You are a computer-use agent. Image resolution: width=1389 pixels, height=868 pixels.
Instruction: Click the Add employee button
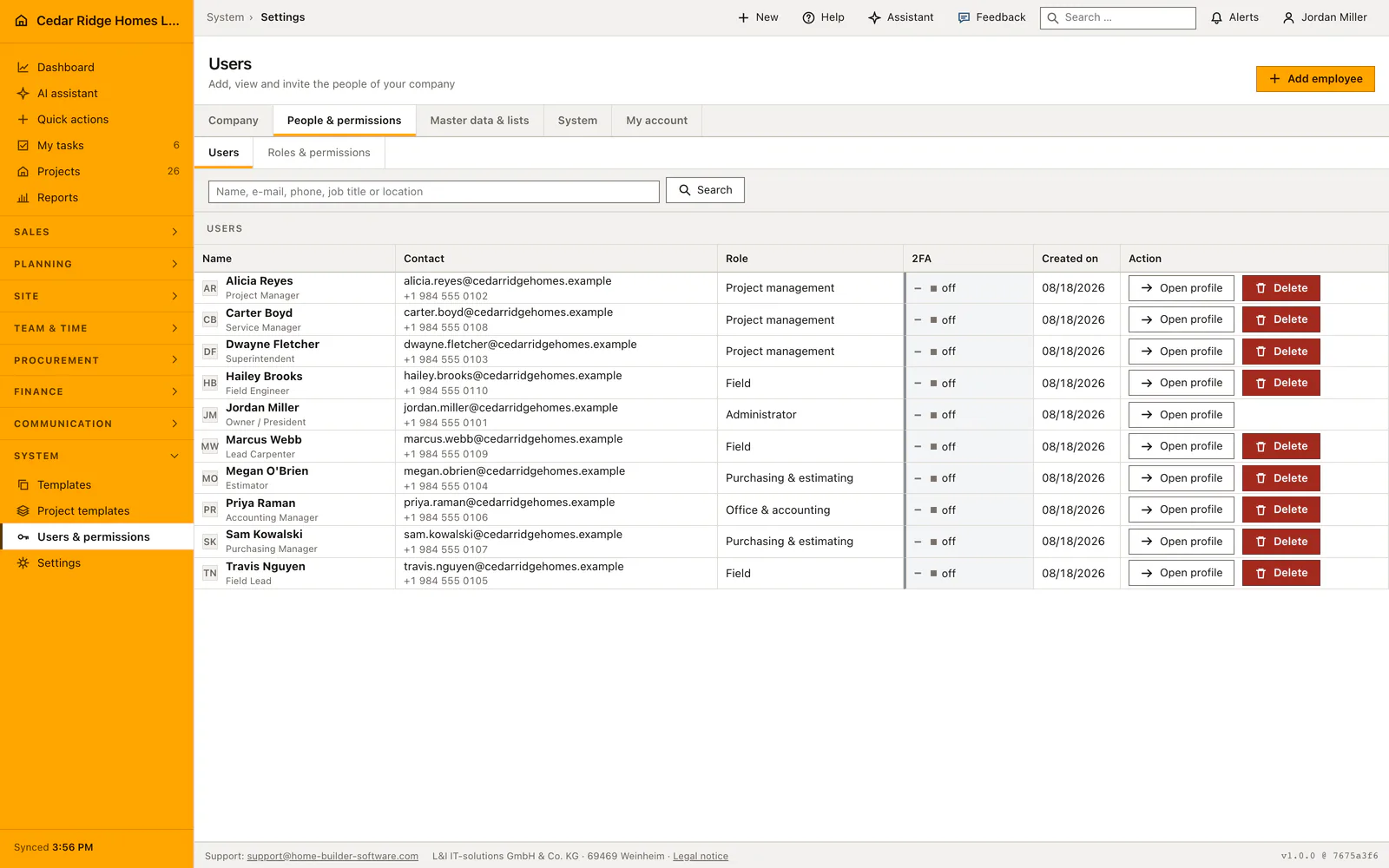pyautogui.click(x=1315, y=79)
